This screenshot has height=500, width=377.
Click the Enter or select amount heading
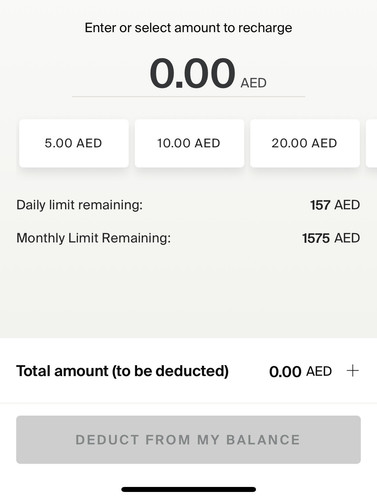(x=188, y=28)
